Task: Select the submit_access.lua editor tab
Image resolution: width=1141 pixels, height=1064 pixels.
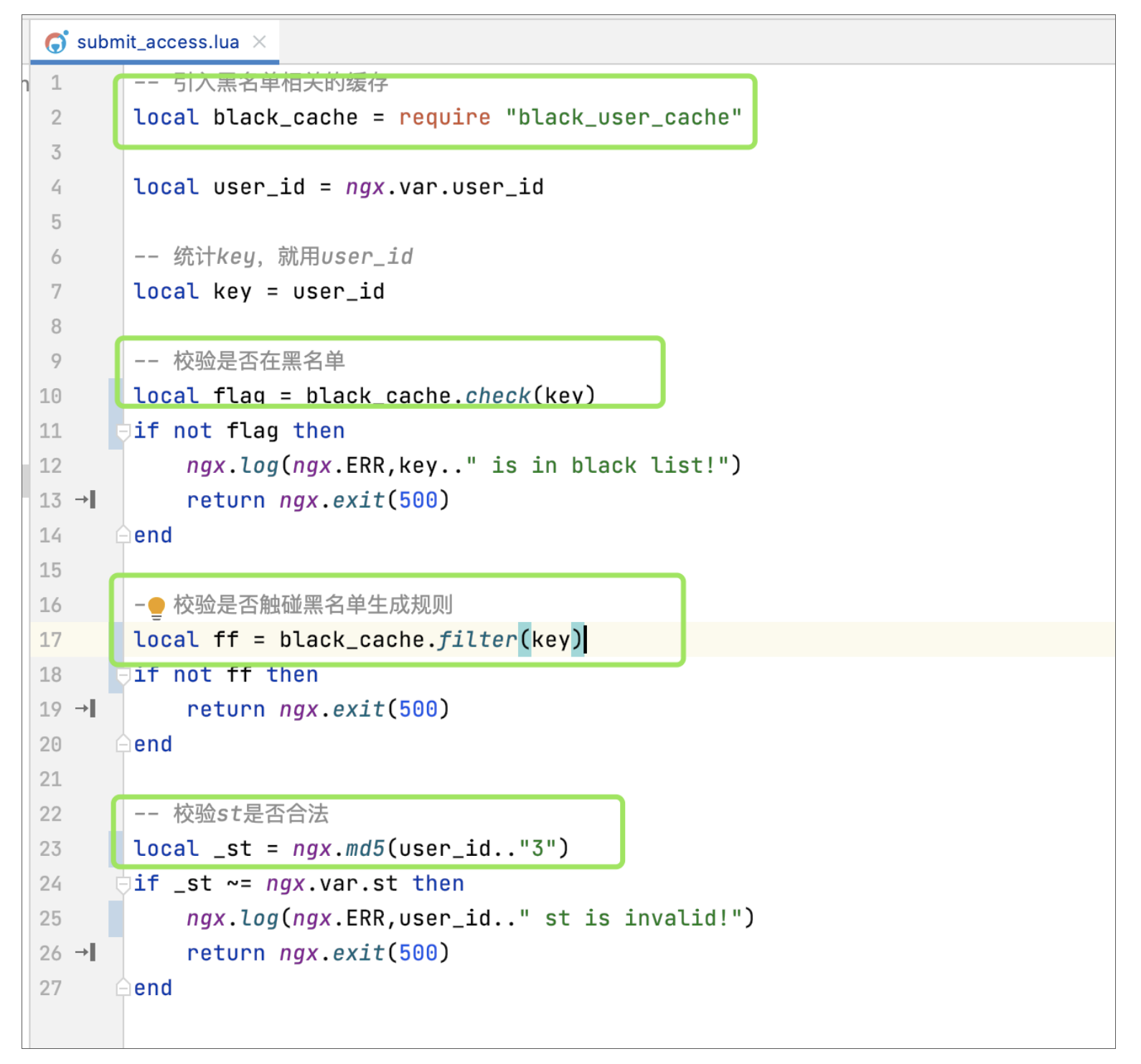Action: [x=158, y=42]
